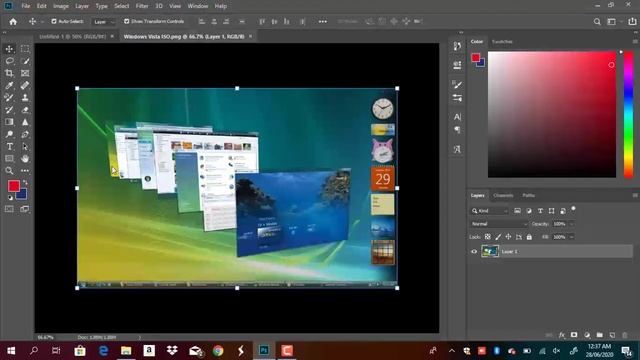Open the Filter menu
Viewport: 640px width, 360px height.
pos(142,6)
